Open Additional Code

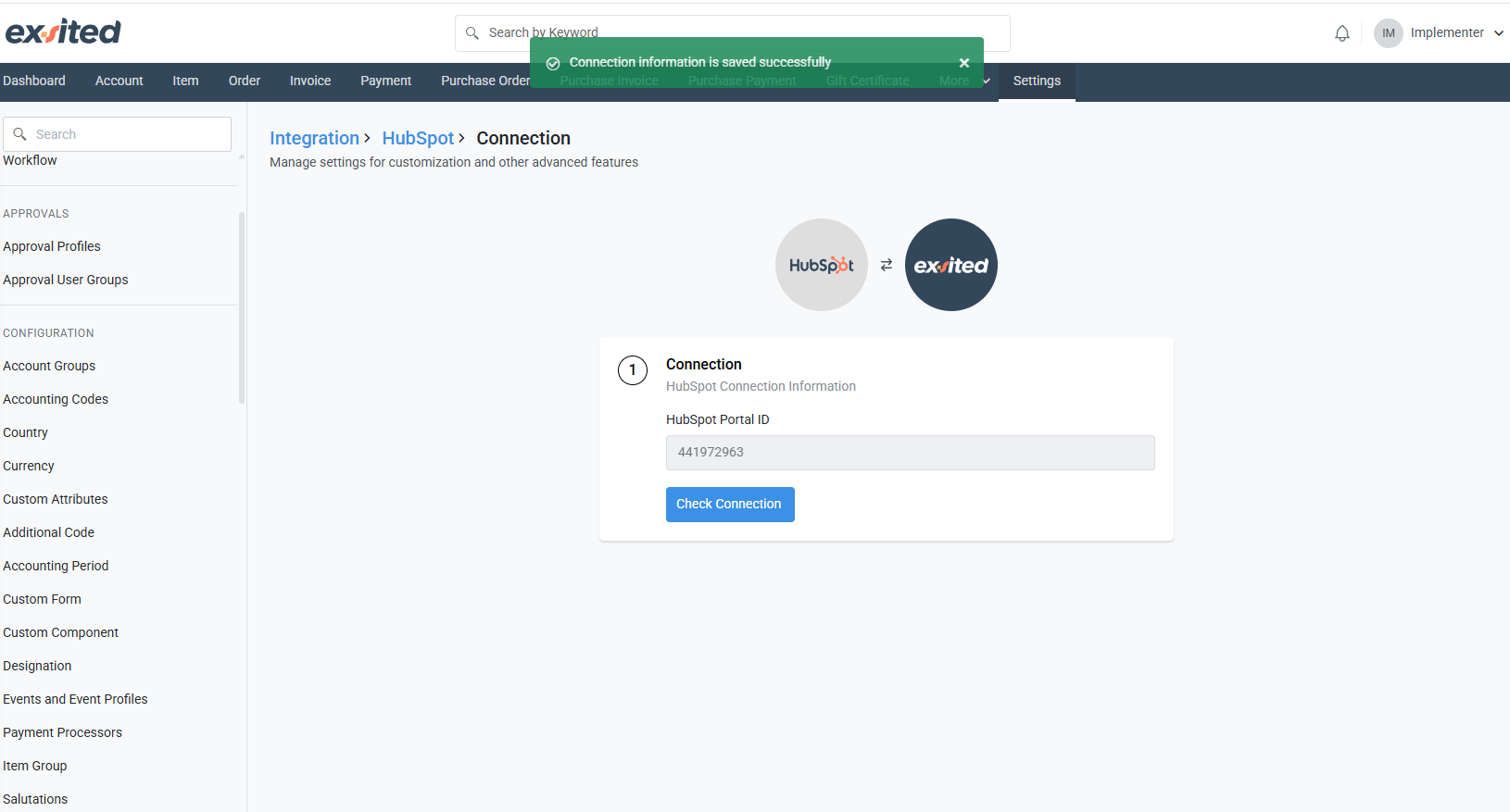click(x=48, y=532)
